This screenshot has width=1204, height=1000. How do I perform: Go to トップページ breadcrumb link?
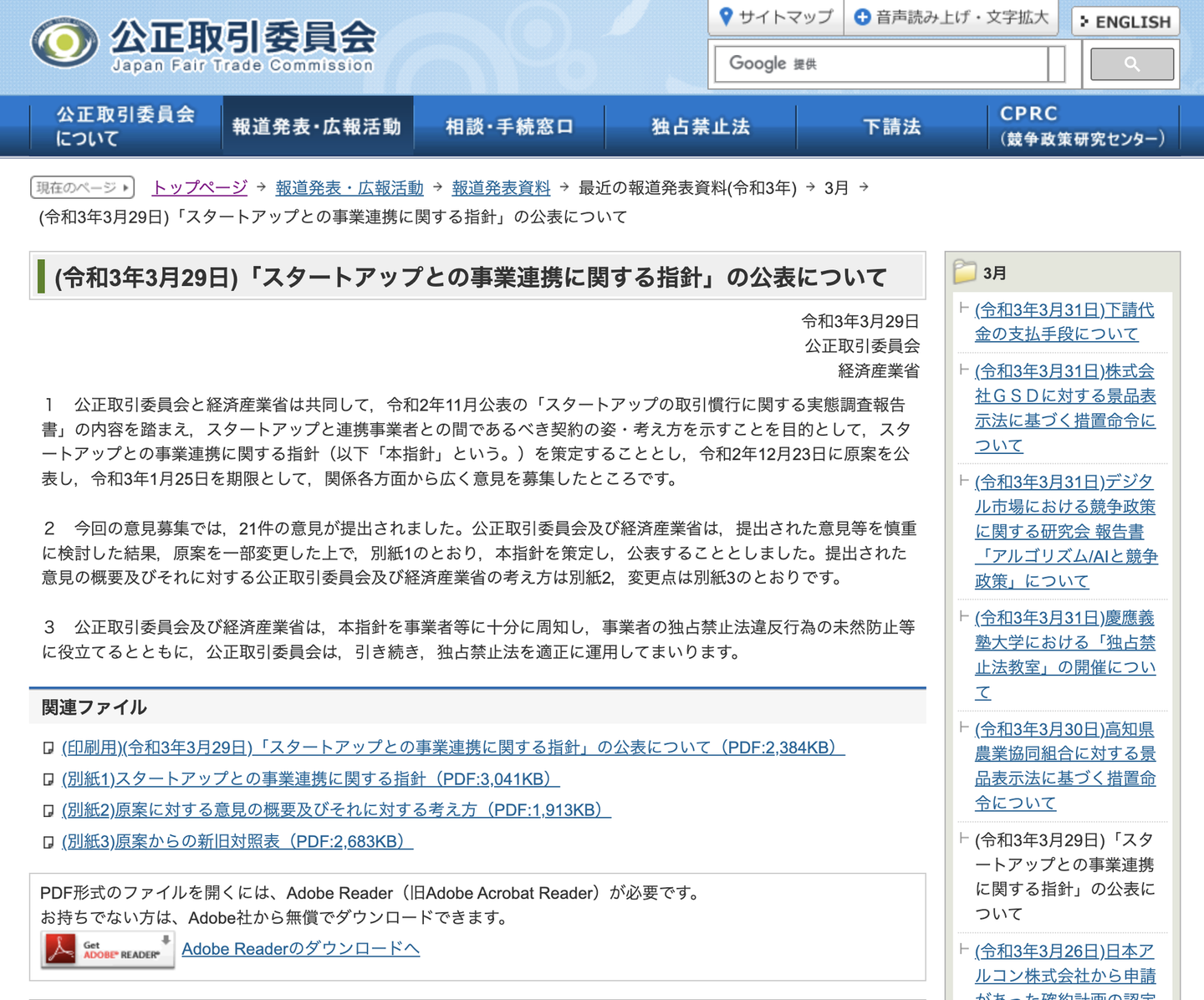click(x=200, y=188)
